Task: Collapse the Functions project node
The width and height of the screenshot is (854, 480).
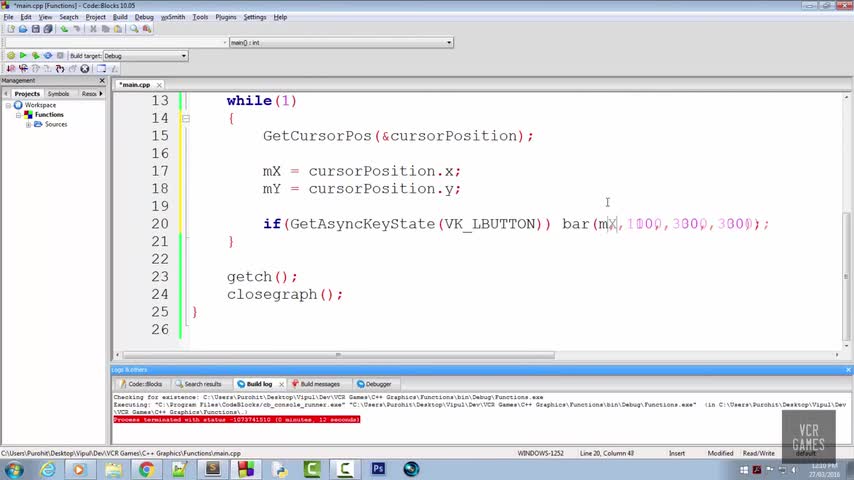Action: tap(18, 115)
